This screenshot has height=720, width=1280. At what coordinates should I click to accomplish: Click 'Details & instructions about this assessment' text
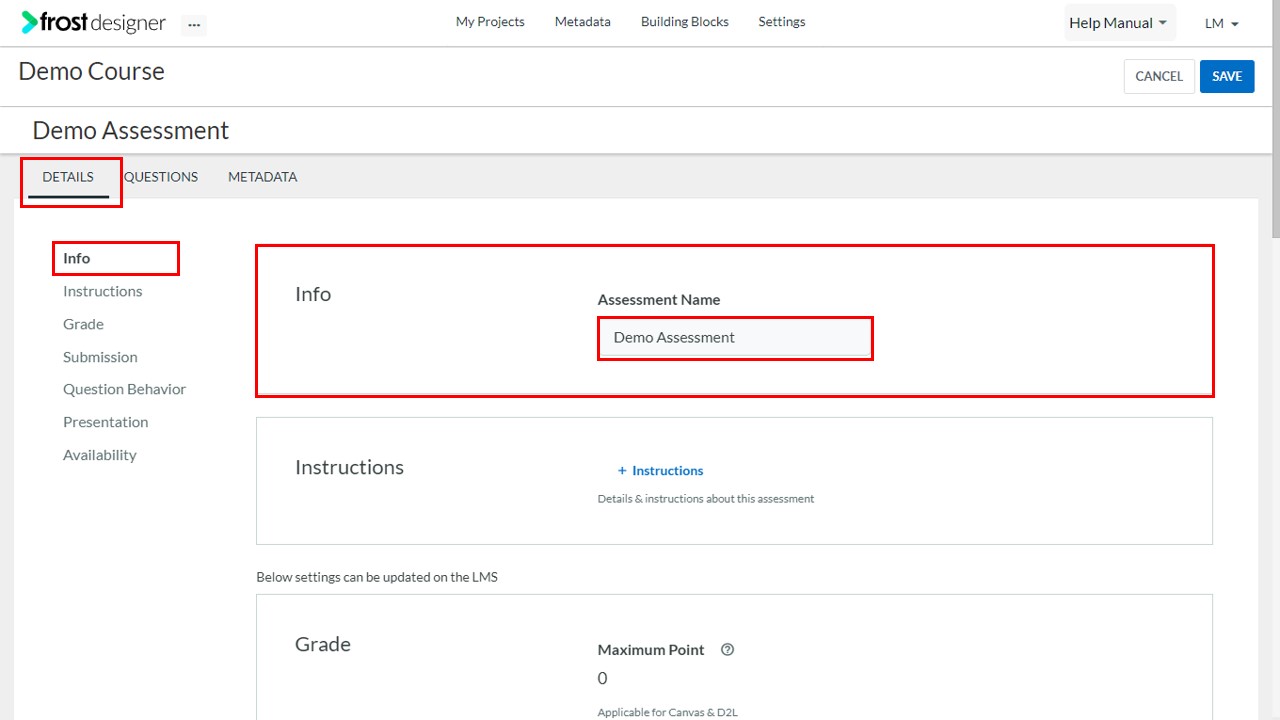(706, 498)
